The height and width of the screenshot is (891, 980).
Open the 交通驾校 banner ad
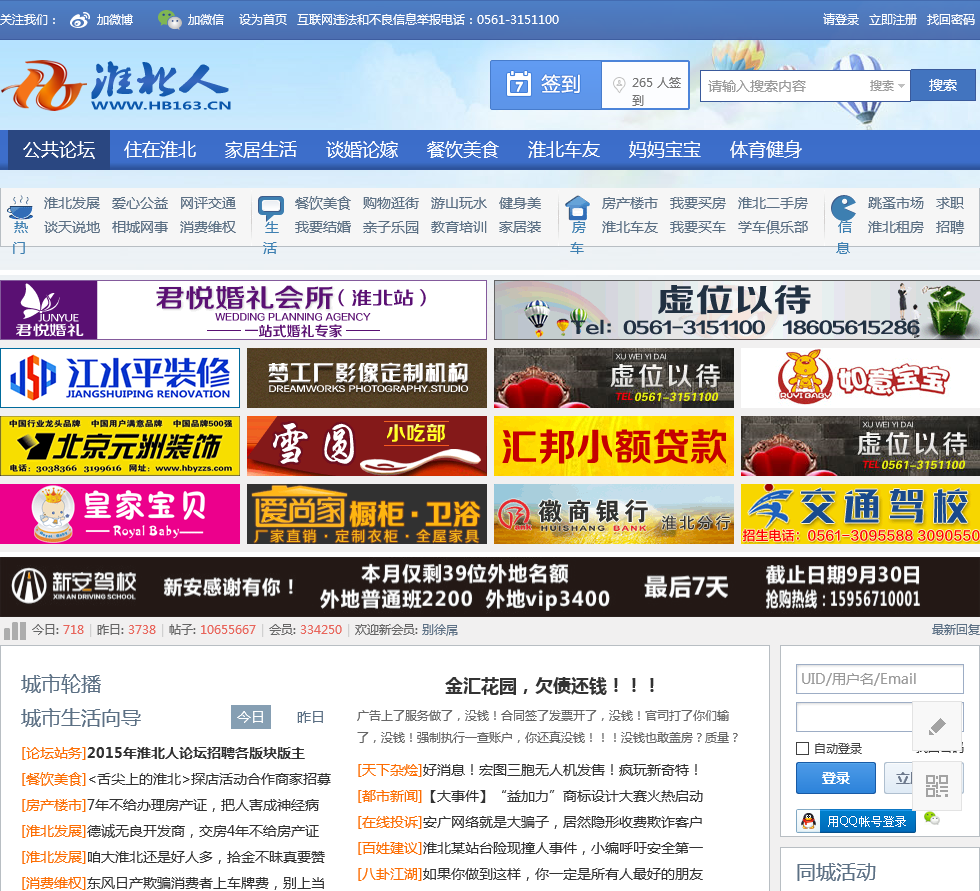click(860, 514)
